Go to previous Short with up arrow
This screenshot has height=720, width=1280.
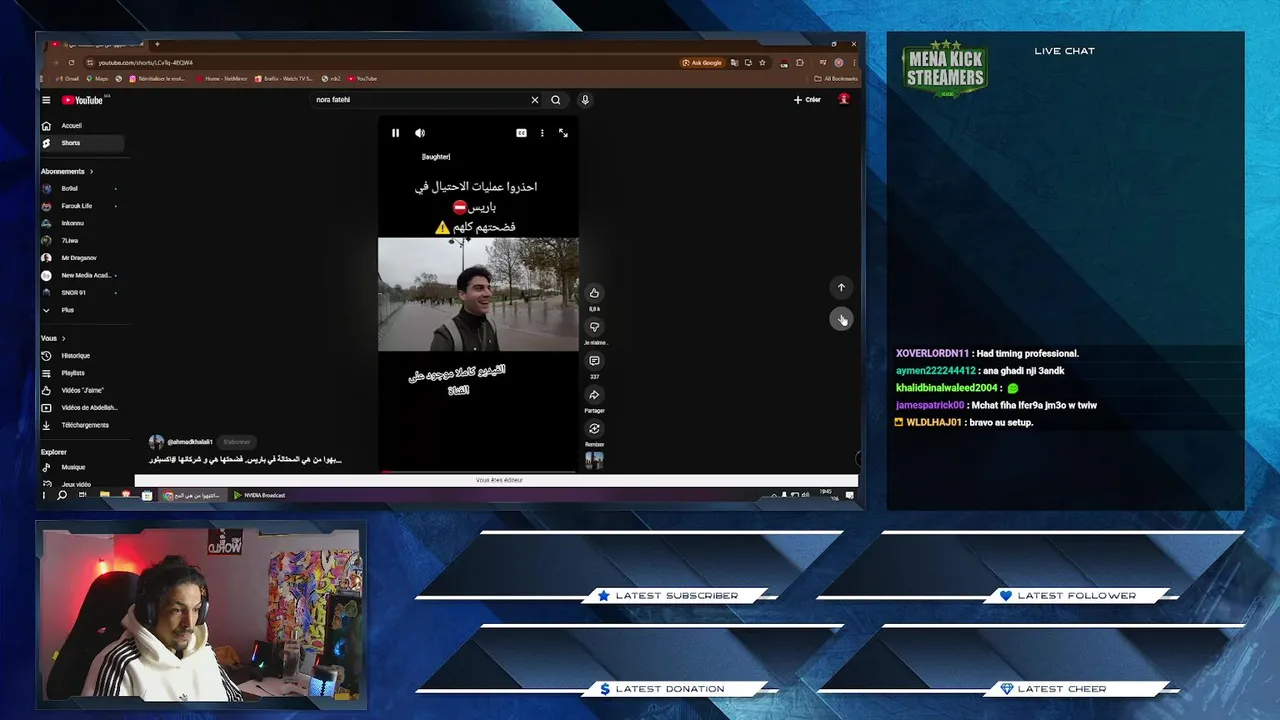tap(841, 287)
